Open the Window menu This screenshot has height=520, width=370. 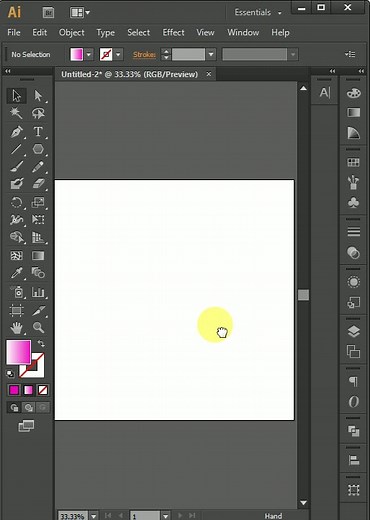[x=243, y=33]
